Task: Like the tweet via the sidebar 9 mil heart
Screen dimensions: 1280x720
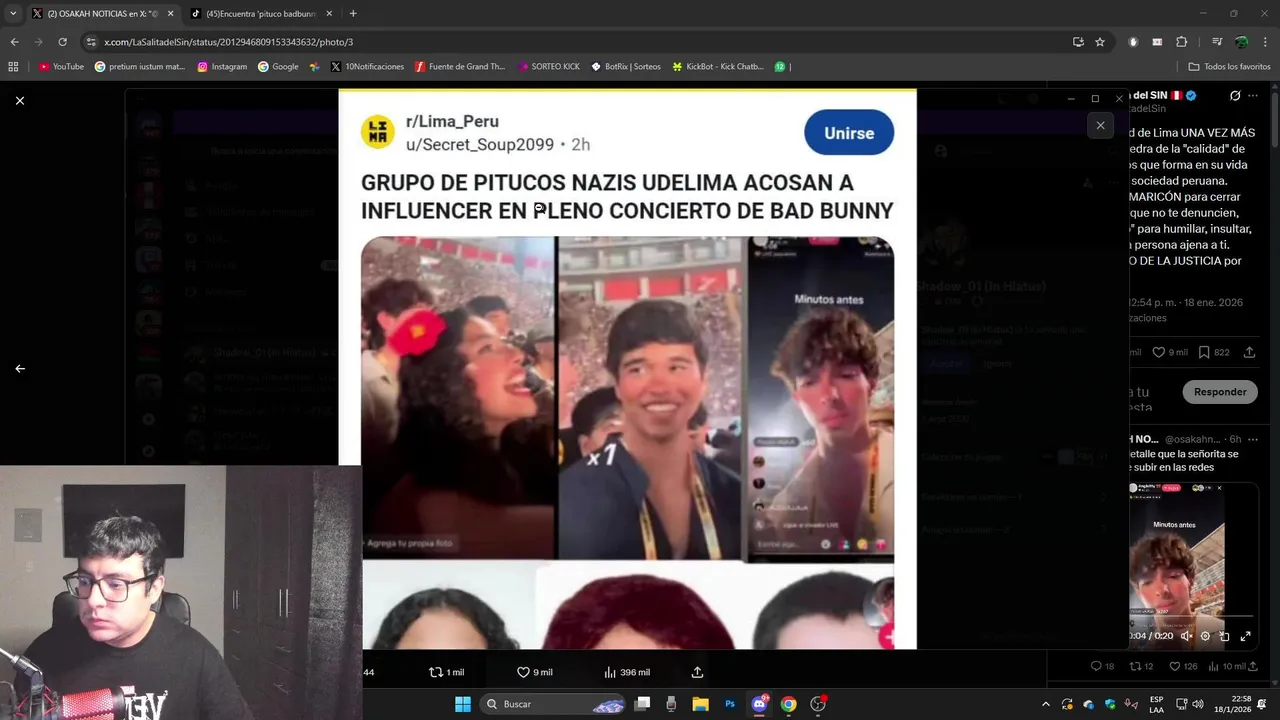Action: [x=1169, y=352]
